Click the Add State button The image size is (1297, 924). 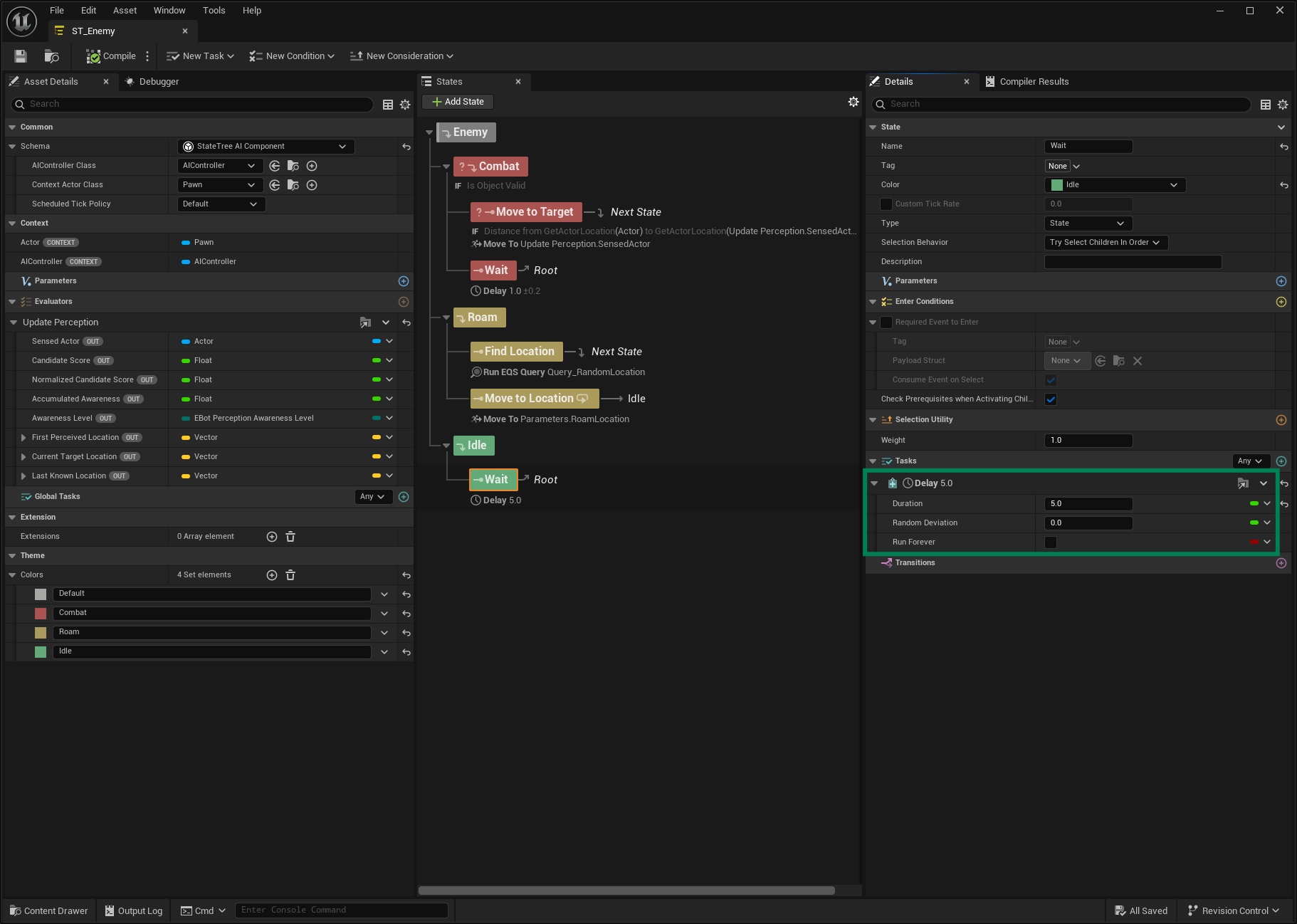(x=458, y=102)
